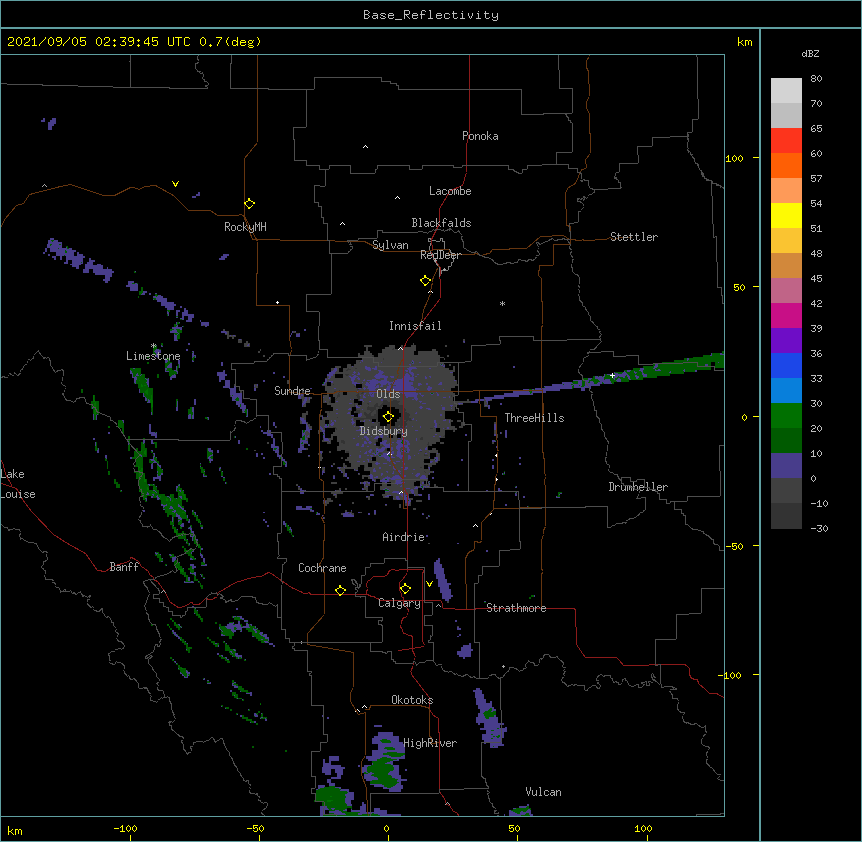Select the green 30 dBZ color swatch
The height and width of the screenshot is (842, 862).
[786, 416]
